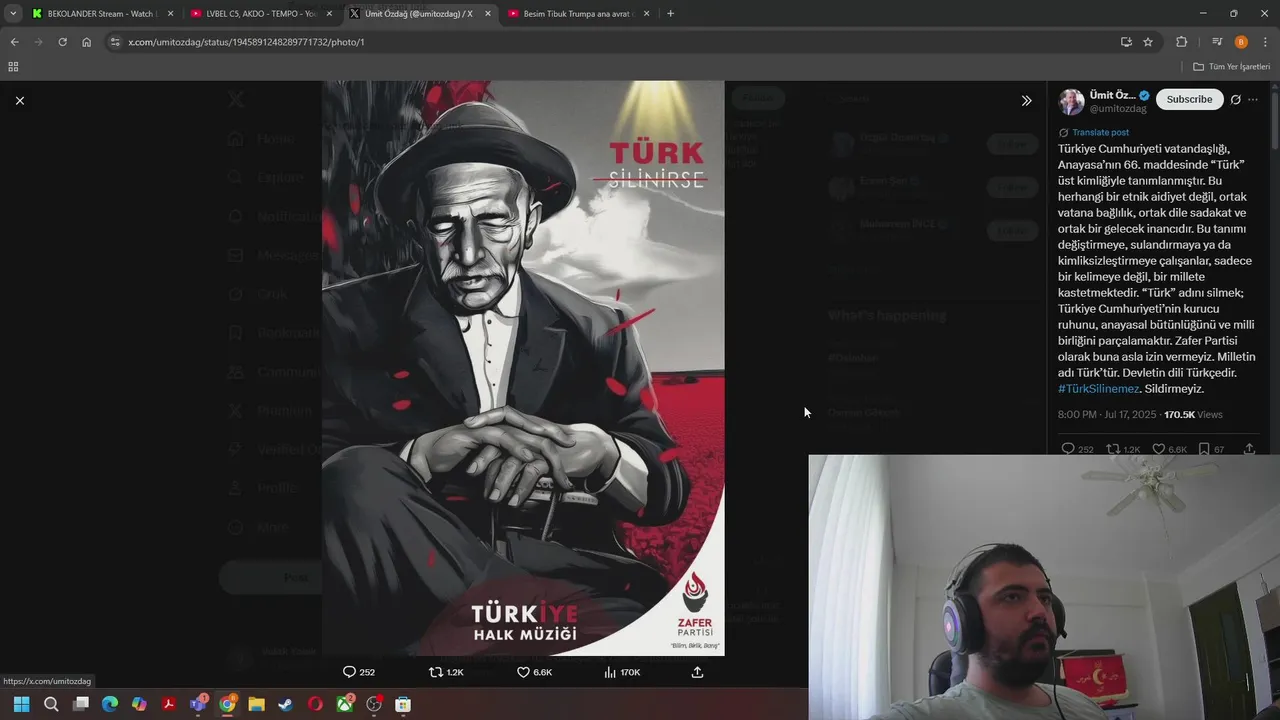This screenshot has width=1280, height=720.
Task: Click the @umitozdag handle
Action: pos(1118,108)
